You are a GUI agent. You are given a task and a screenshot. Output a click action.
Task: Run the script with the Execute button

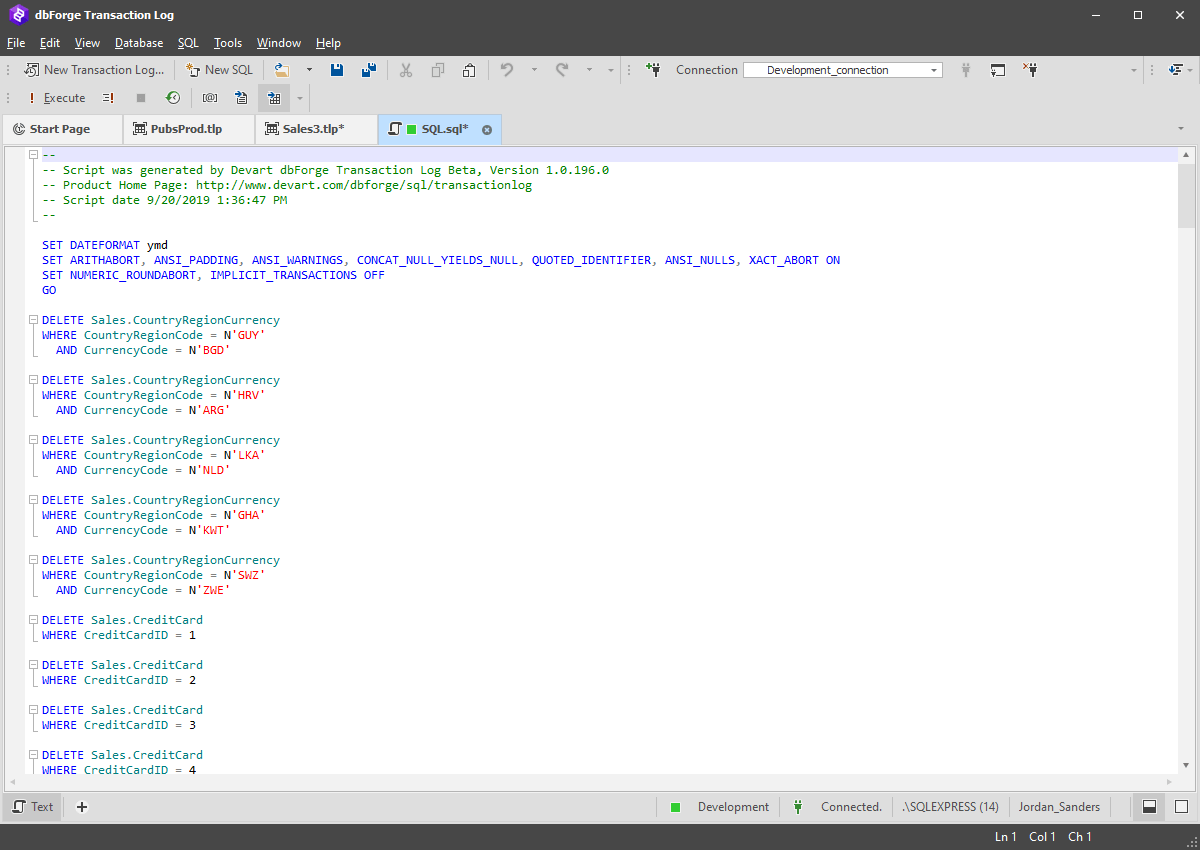pyautogui.click(x=56, y=98)
